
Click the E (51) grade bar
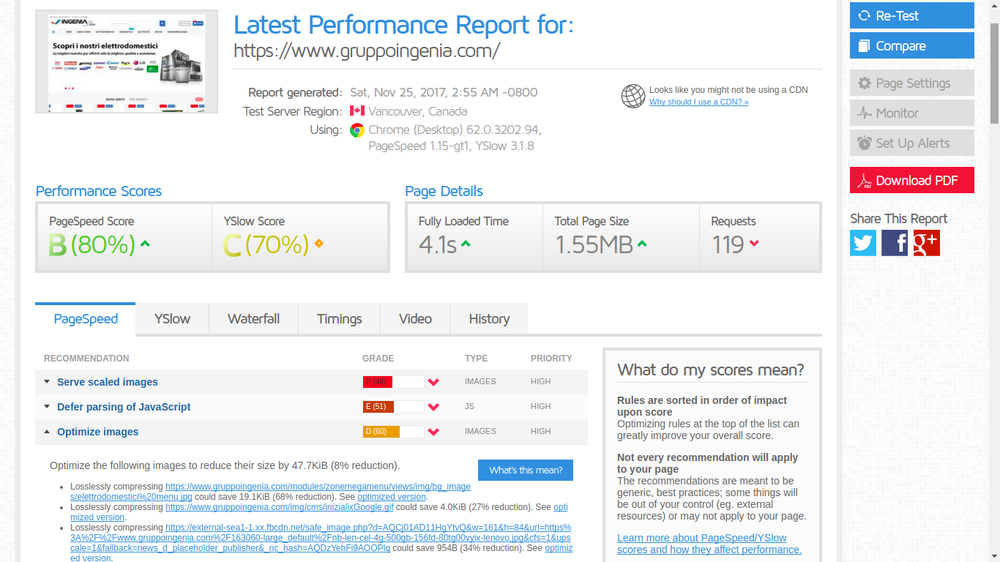click(x=393, y=406)
